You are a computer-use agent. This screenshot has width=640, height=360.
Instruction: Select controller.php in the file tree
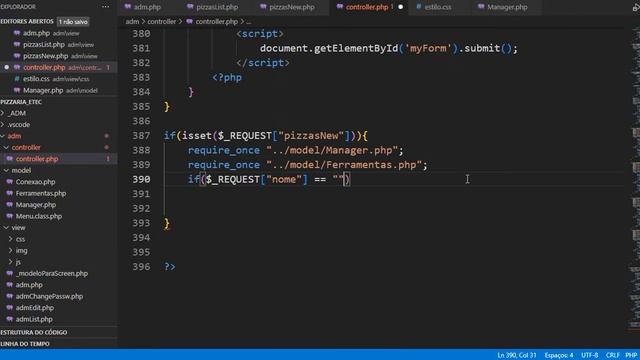[59, 159]
